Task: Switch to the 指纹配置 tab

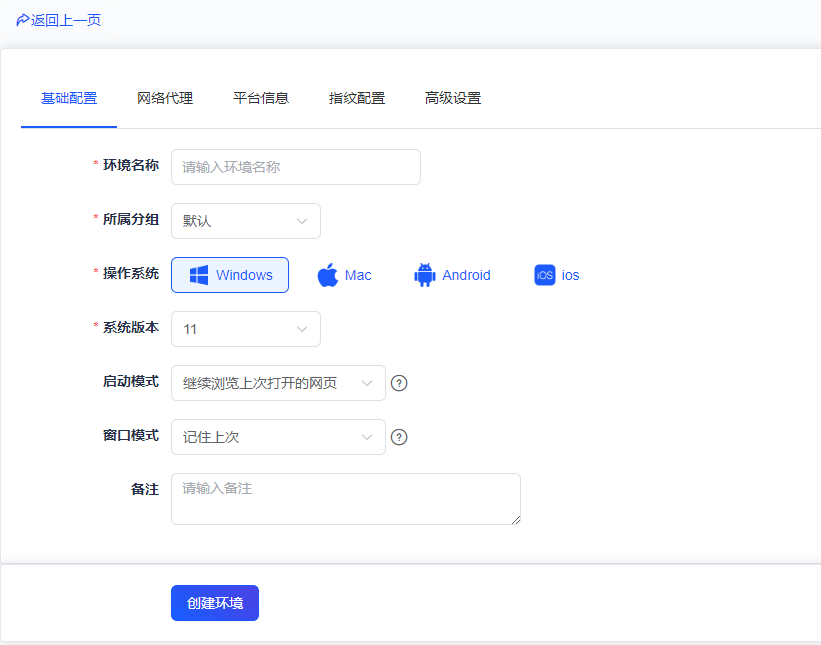Action: 357,98
